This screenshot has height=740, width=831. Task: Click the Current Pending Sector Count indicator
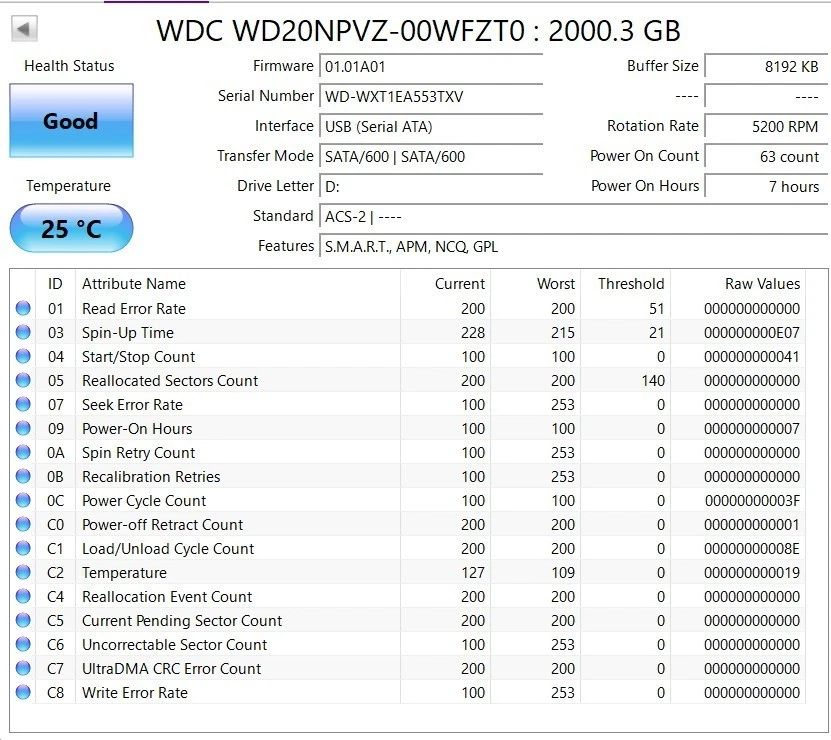pyautogui.click(x=22, y=620)
